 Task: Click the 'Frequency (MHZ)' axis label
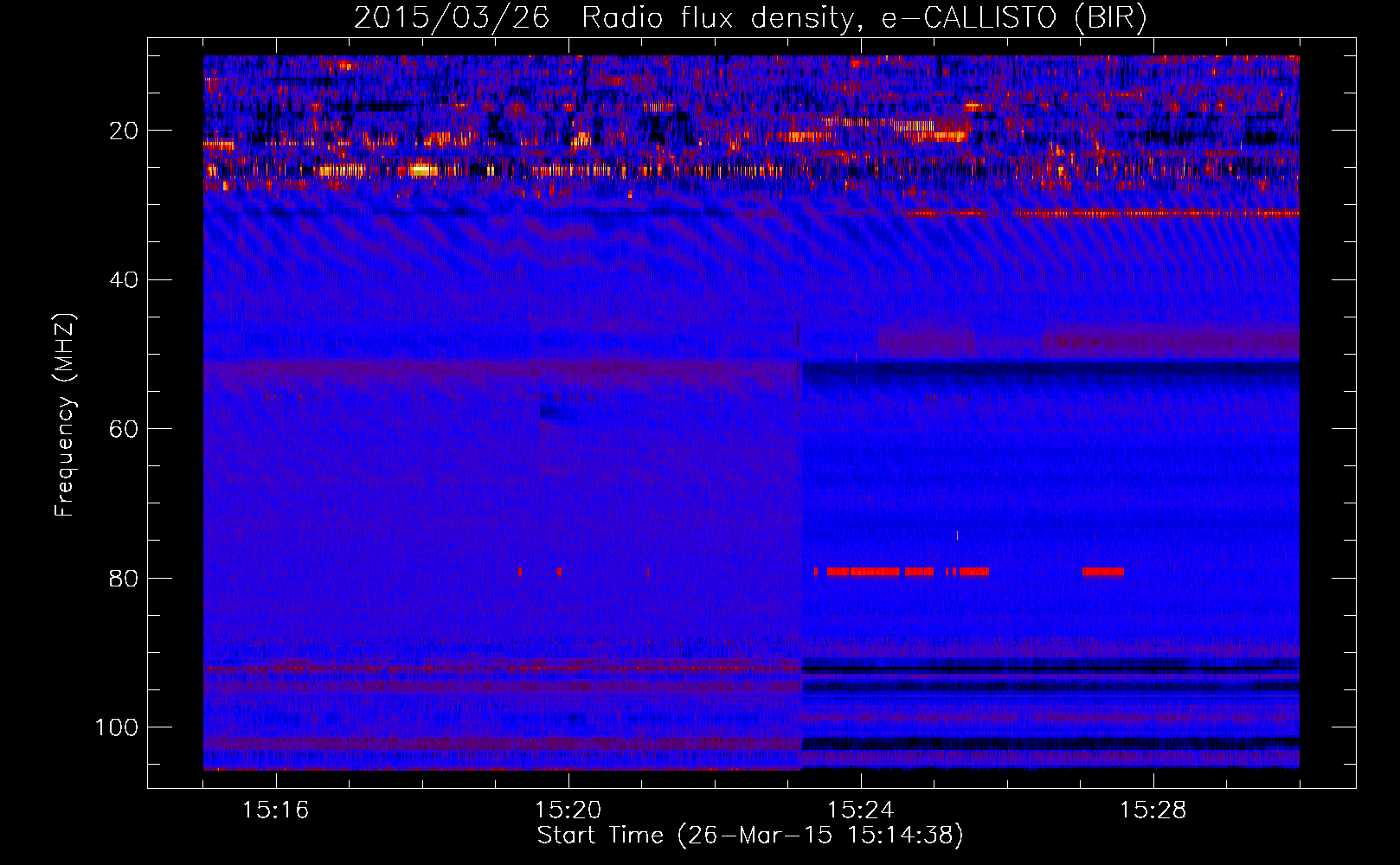(65, 414)
